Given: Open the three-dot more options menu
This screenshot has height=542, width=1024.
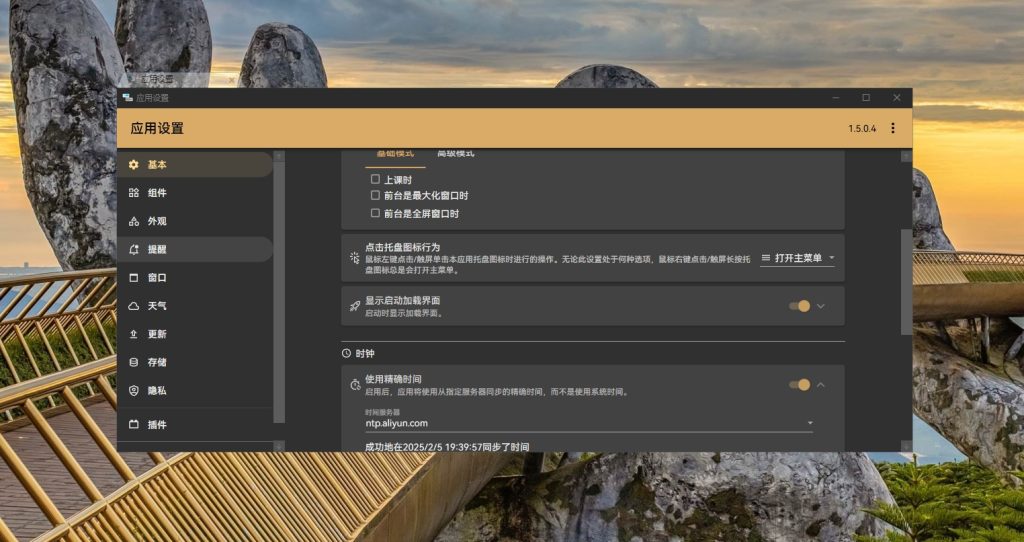Looking at the screenshot, I should tap(893, 128).
